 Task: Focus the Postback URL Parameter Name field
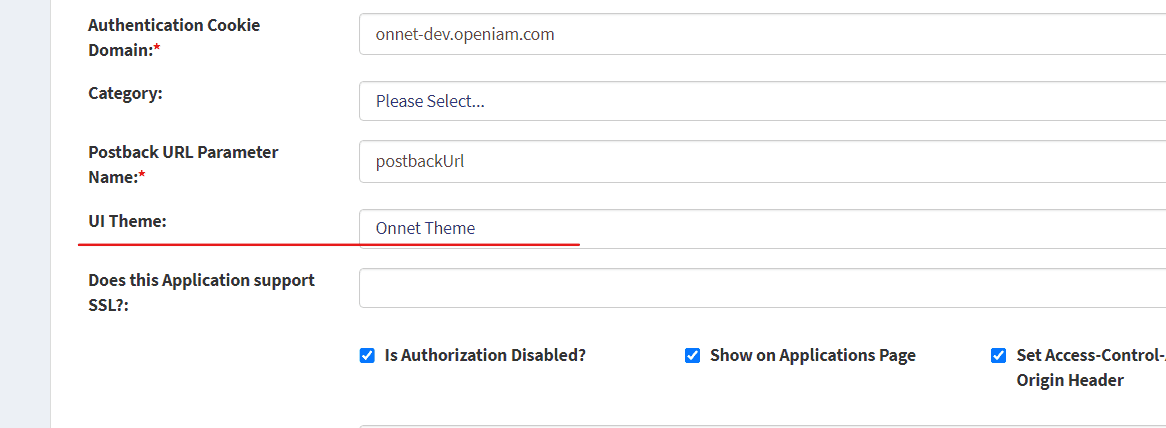tap(760, 161)
